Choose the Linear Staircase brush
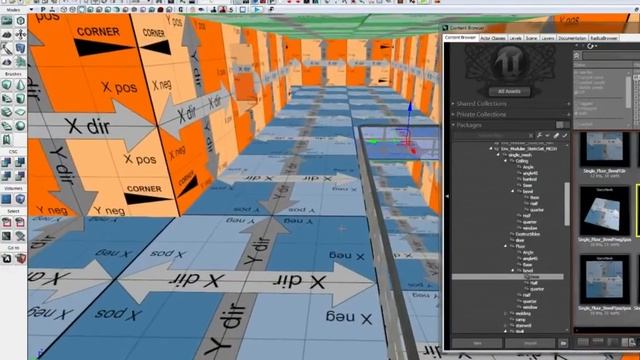The width and height of the screenshot is (640, 360). coord(7,112)
